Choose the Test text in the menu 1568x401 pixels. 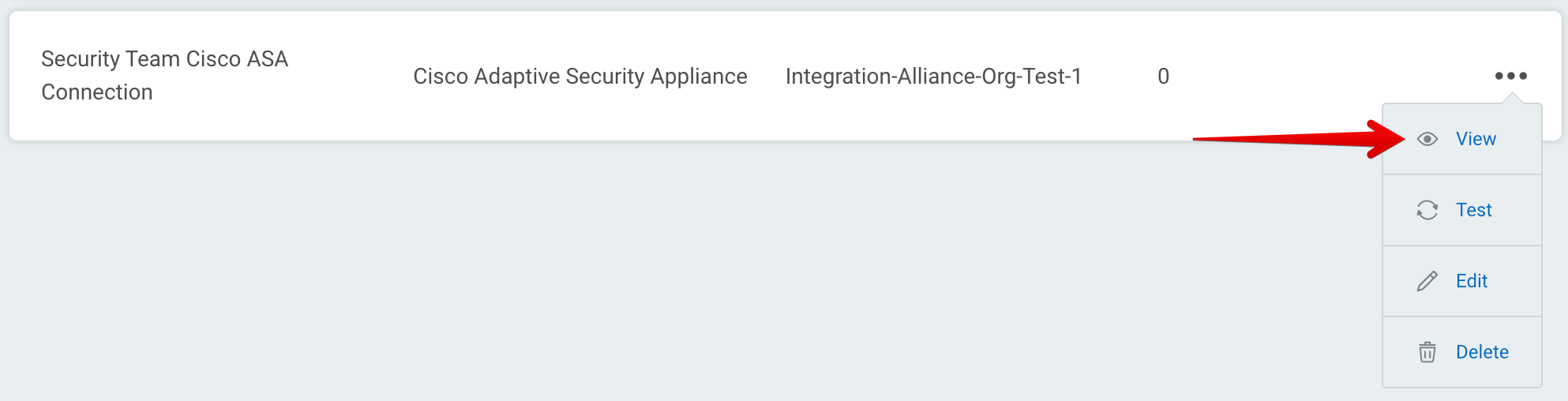[x=1473, y=210]
